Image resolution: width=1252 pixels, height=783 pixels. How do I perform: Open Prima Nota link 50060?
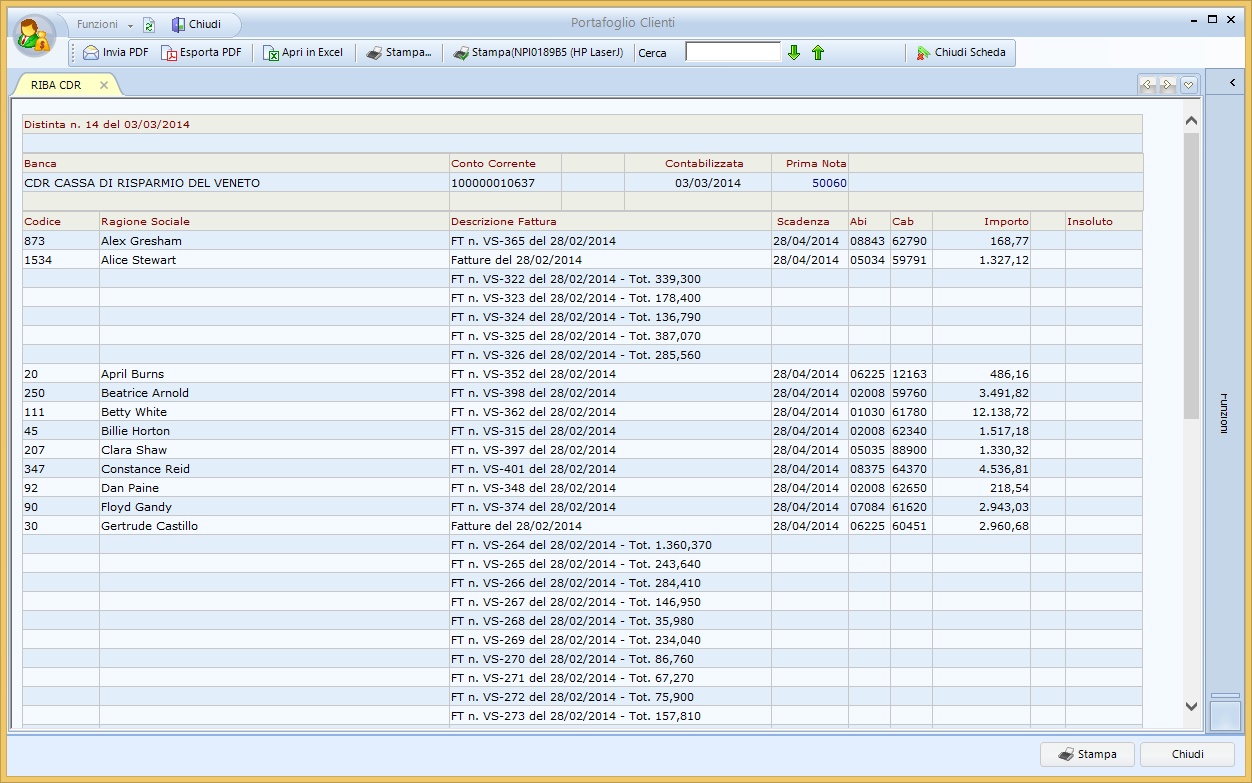pos(829,183)
